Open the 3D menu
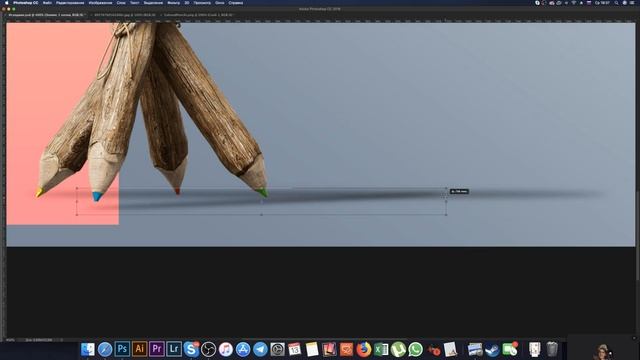 [x=187, y=3]
